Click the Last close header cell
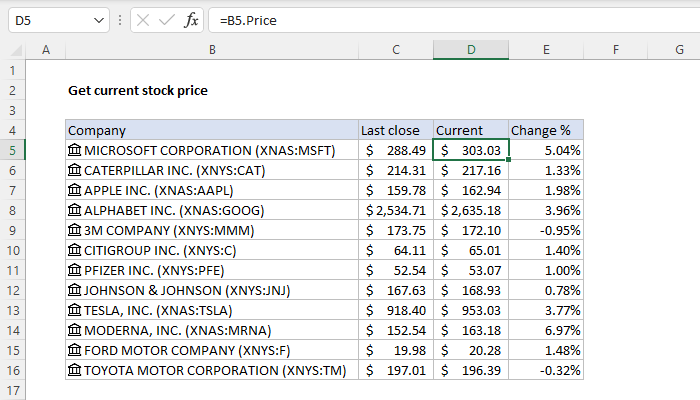This screenshot has height=400, width=700. tap(396, 130)
